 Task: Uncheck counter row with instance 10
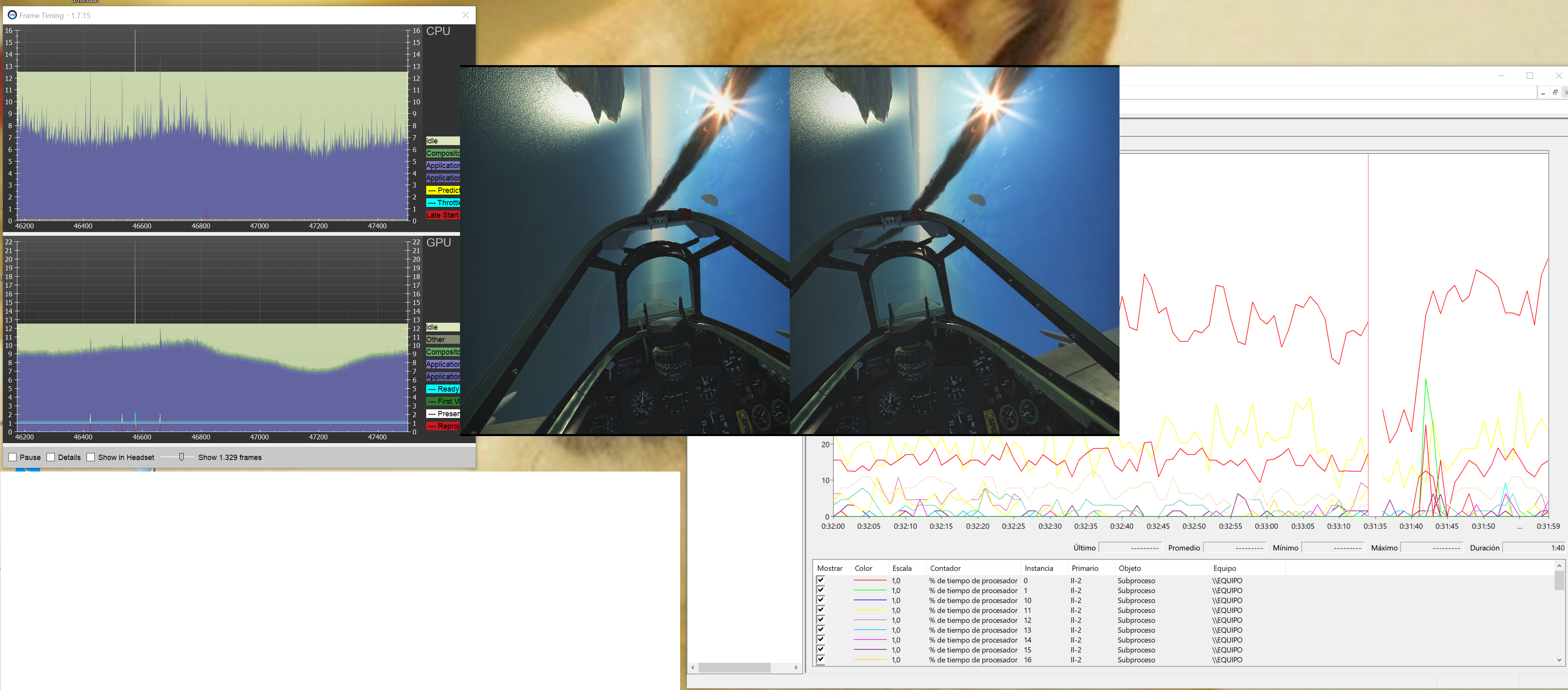821,600
